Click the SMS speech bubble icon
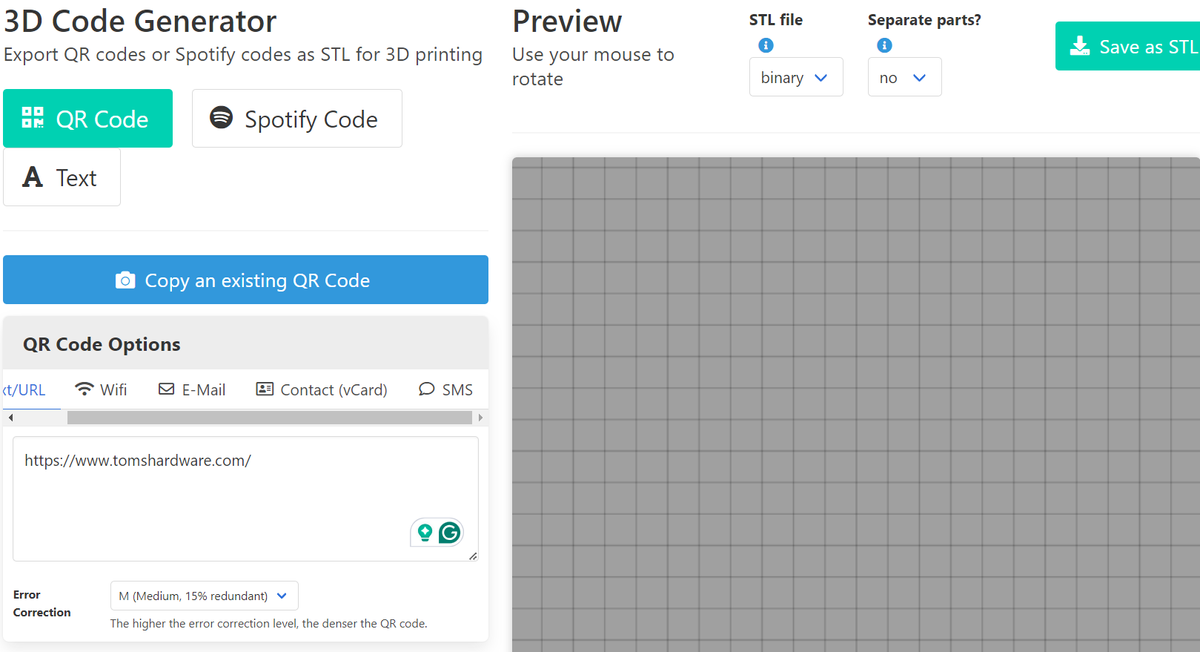The height and width of the screenshot is (652, 1200). click(x=426, y=389)
